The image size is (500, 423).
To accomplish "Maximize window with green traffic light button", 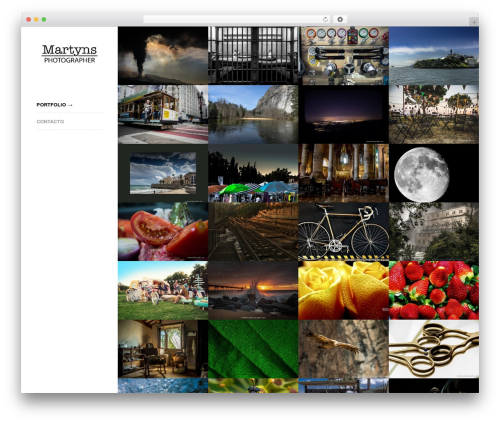I will 44,19.
